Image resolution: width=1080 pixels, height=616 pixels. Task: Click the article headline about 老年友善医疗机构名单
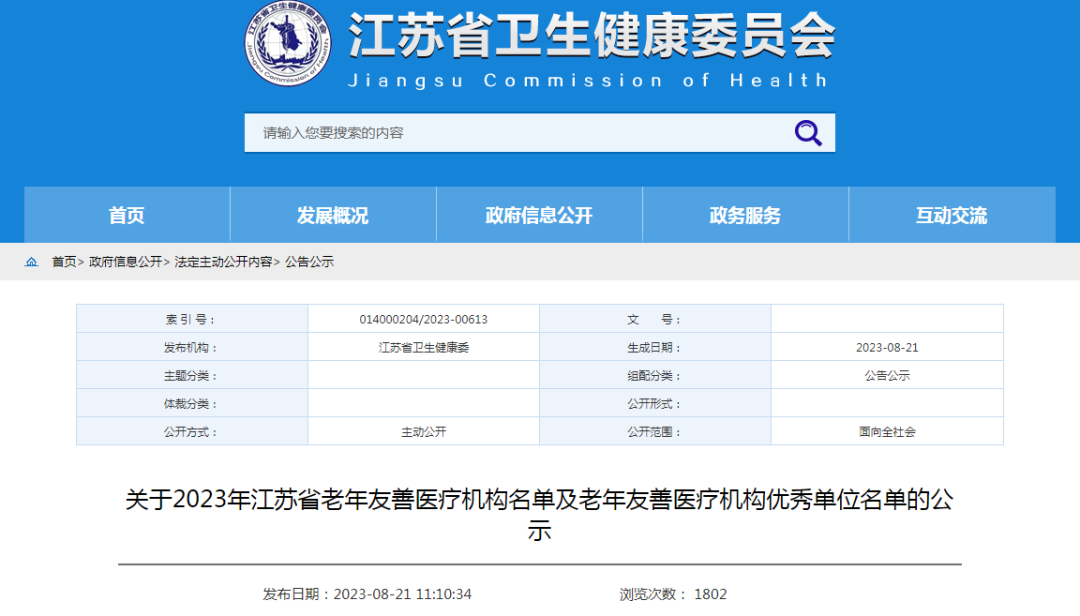tap(539, 514)
